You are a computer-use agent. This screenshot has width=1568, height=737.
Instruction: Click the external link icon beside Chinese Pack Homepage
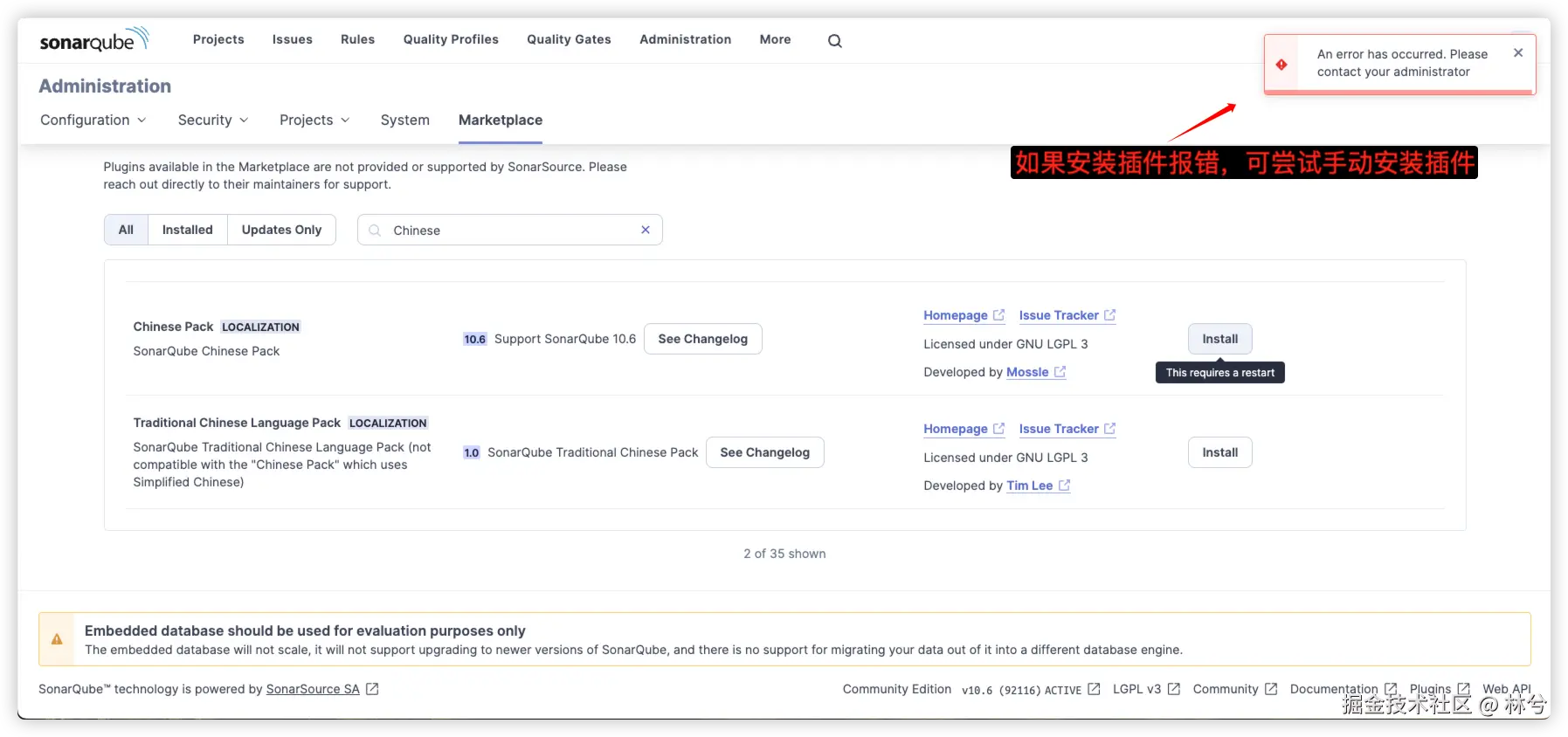pyautogui.click(x=998, y=315)
